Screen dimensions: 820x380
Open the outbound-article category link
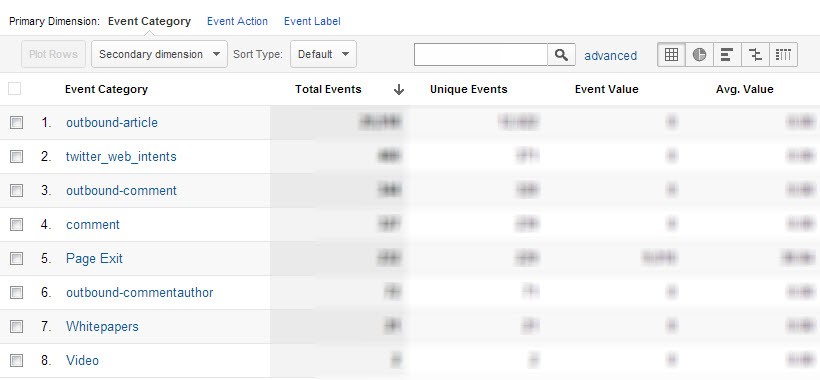pos(112,123)
